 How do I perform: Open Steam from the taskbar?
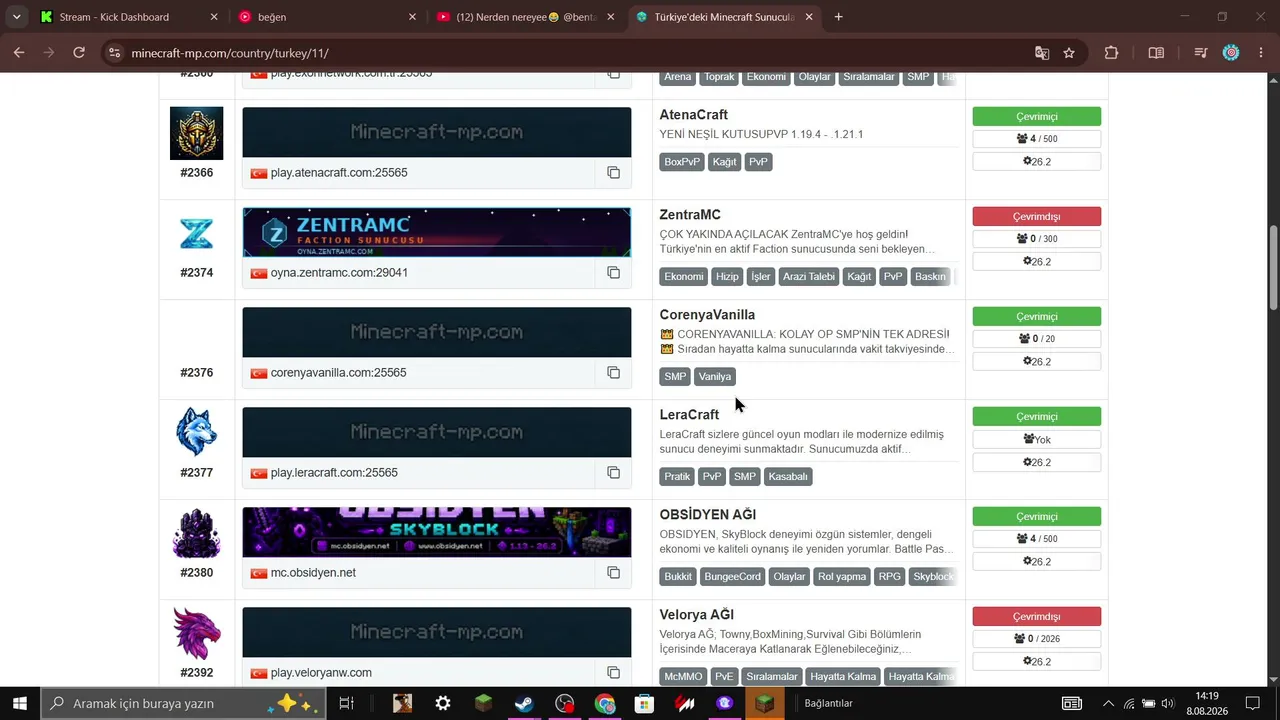(524, 703)
